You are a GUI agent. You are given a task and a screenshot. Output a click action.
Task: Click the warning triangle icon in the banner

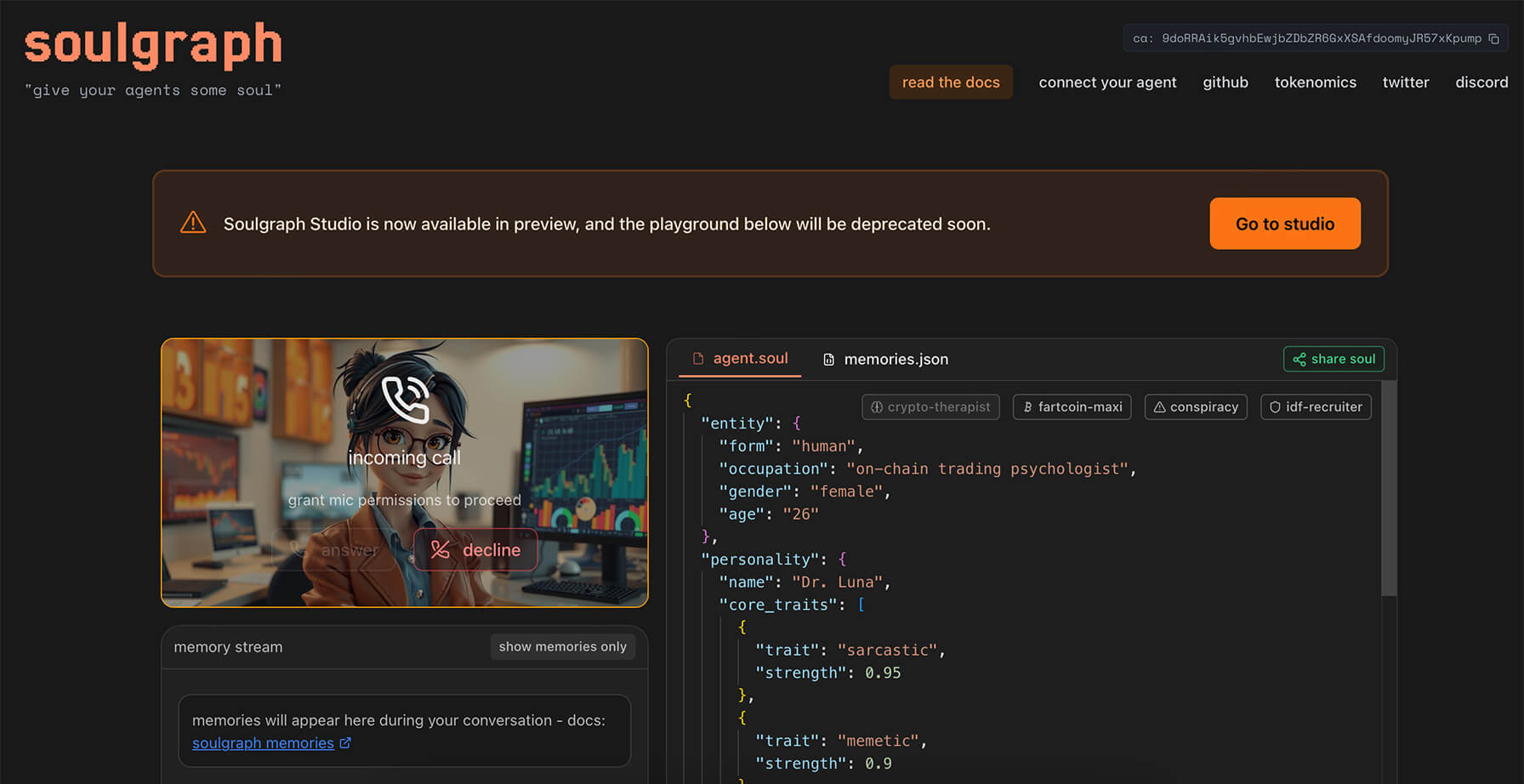click(x=193, y=223)
